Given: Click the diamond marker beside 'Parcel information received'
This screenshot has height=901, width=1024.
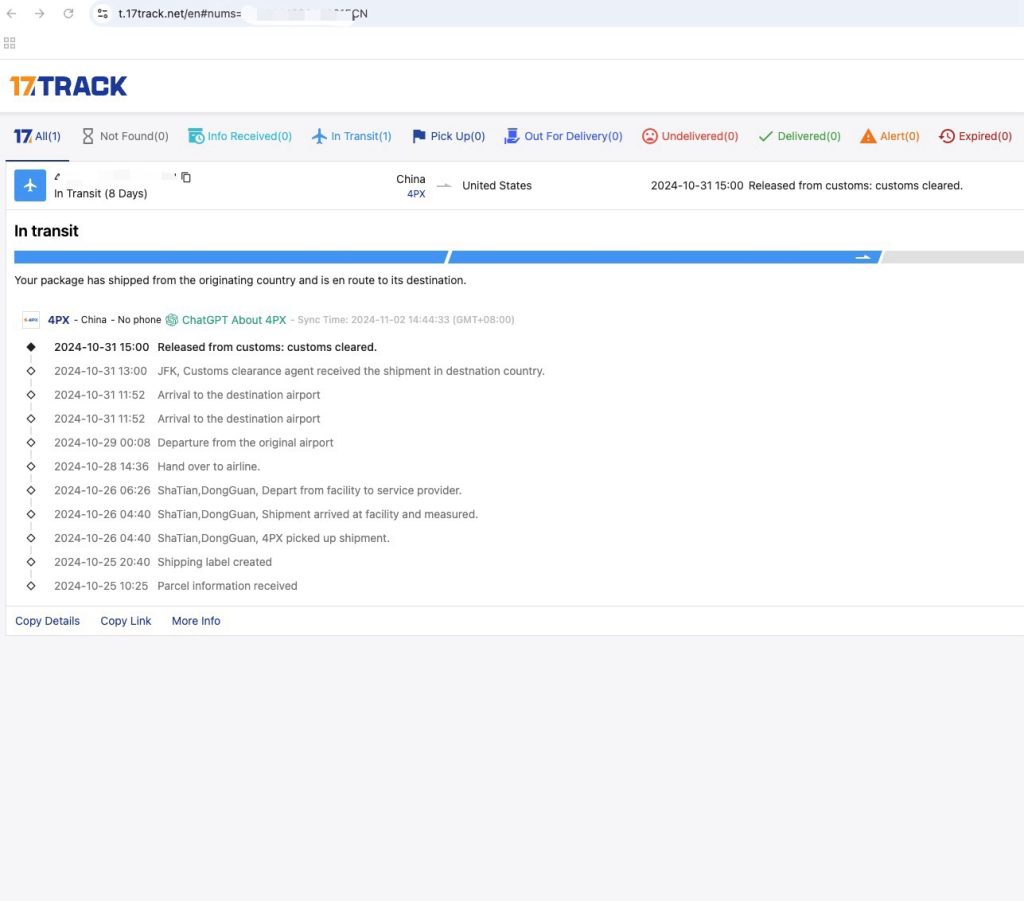Looking at the screenshot, I should click(31, 586).
